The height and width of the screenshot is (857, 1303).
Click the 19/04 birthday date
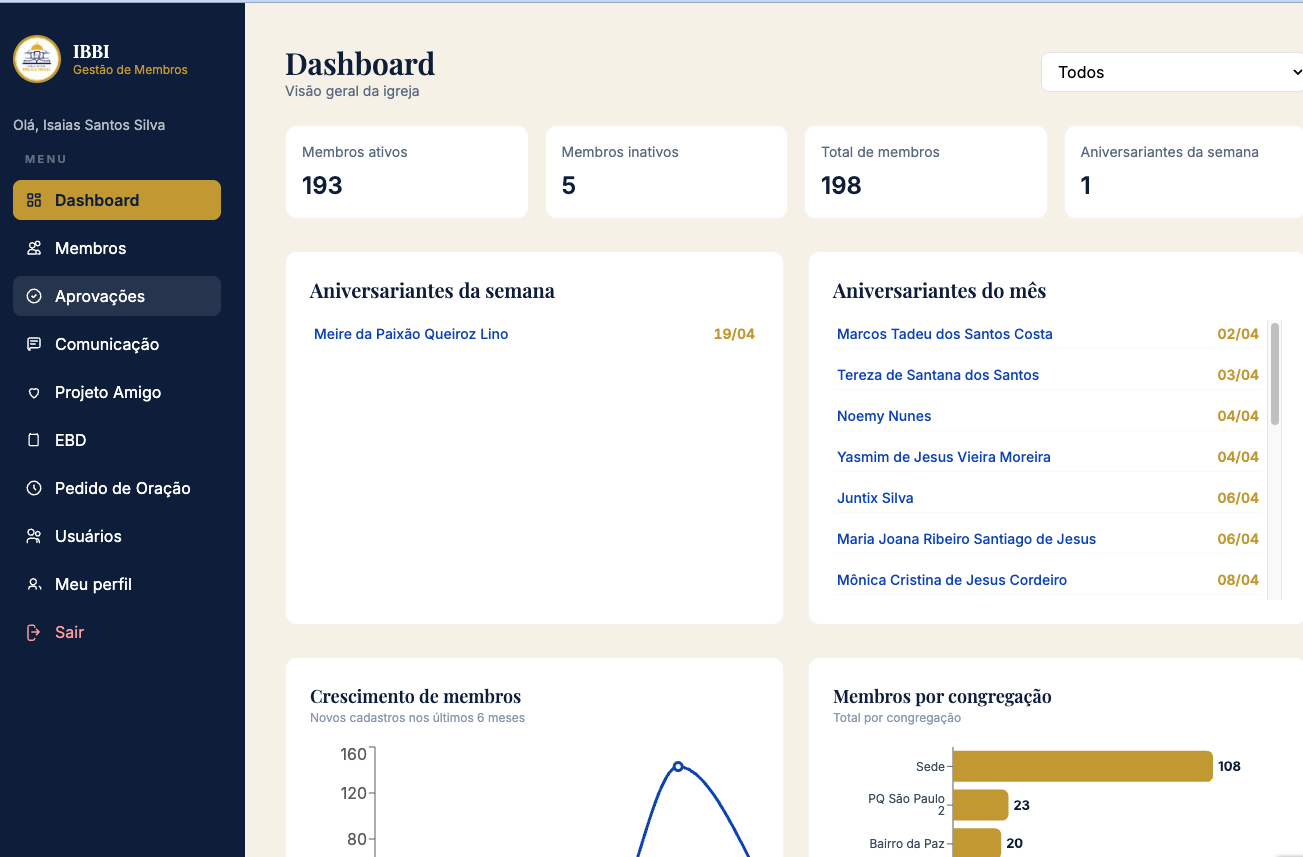(x=734, y=334)
